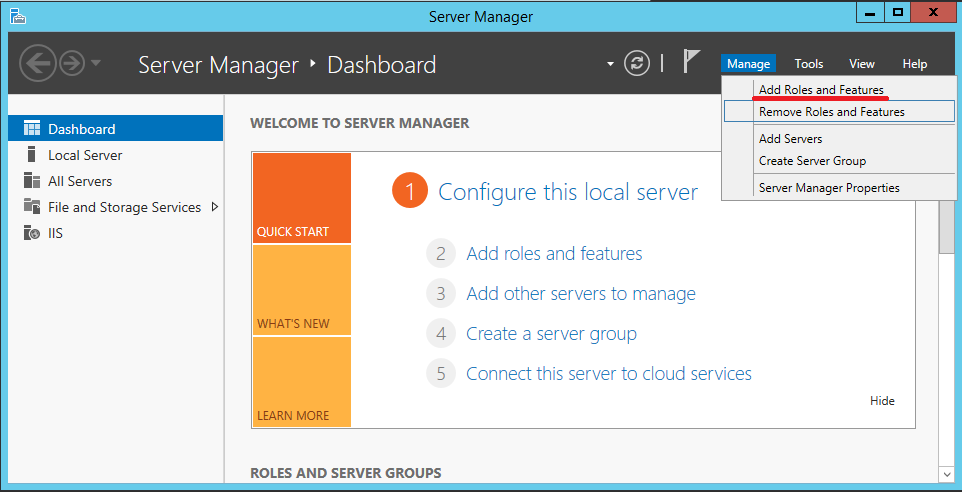Click the forward navigation arrow icon
This screenshot has height=492, width=962.
tap(72, 63)
